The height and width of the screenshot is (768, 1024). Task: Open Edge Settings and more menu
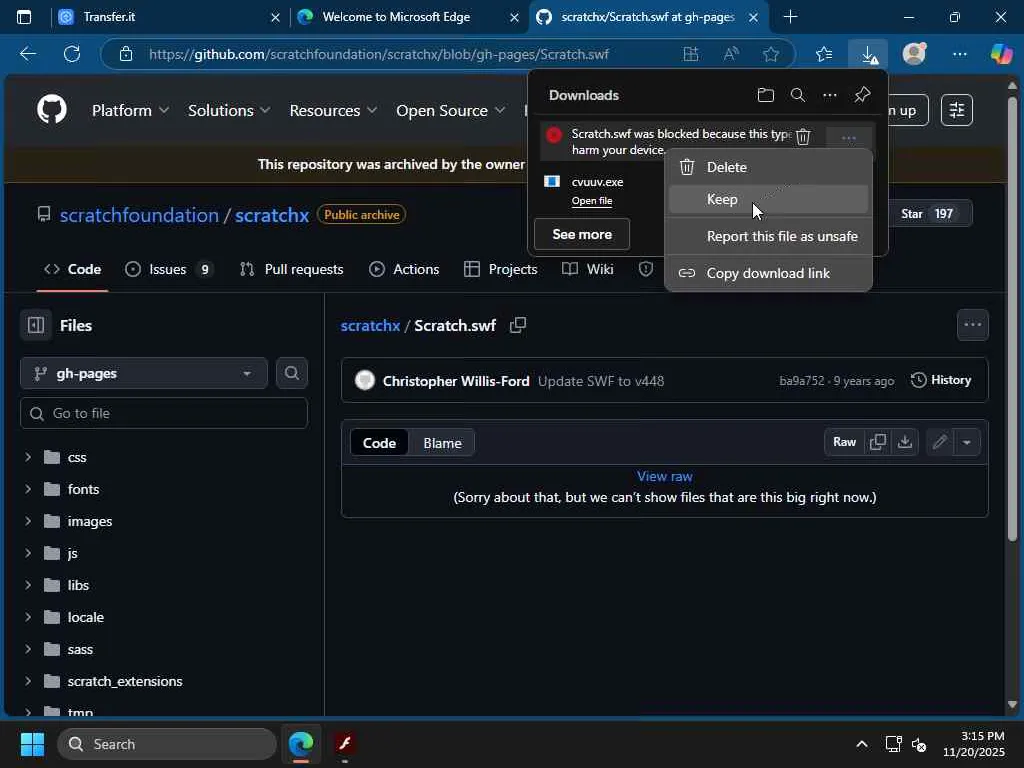959,54
